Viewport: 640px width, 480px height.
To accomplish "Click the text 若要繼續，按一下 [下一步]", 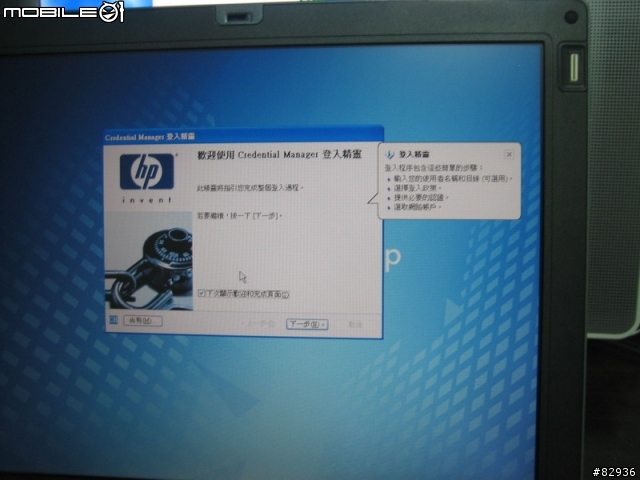I will coord(240,215).
